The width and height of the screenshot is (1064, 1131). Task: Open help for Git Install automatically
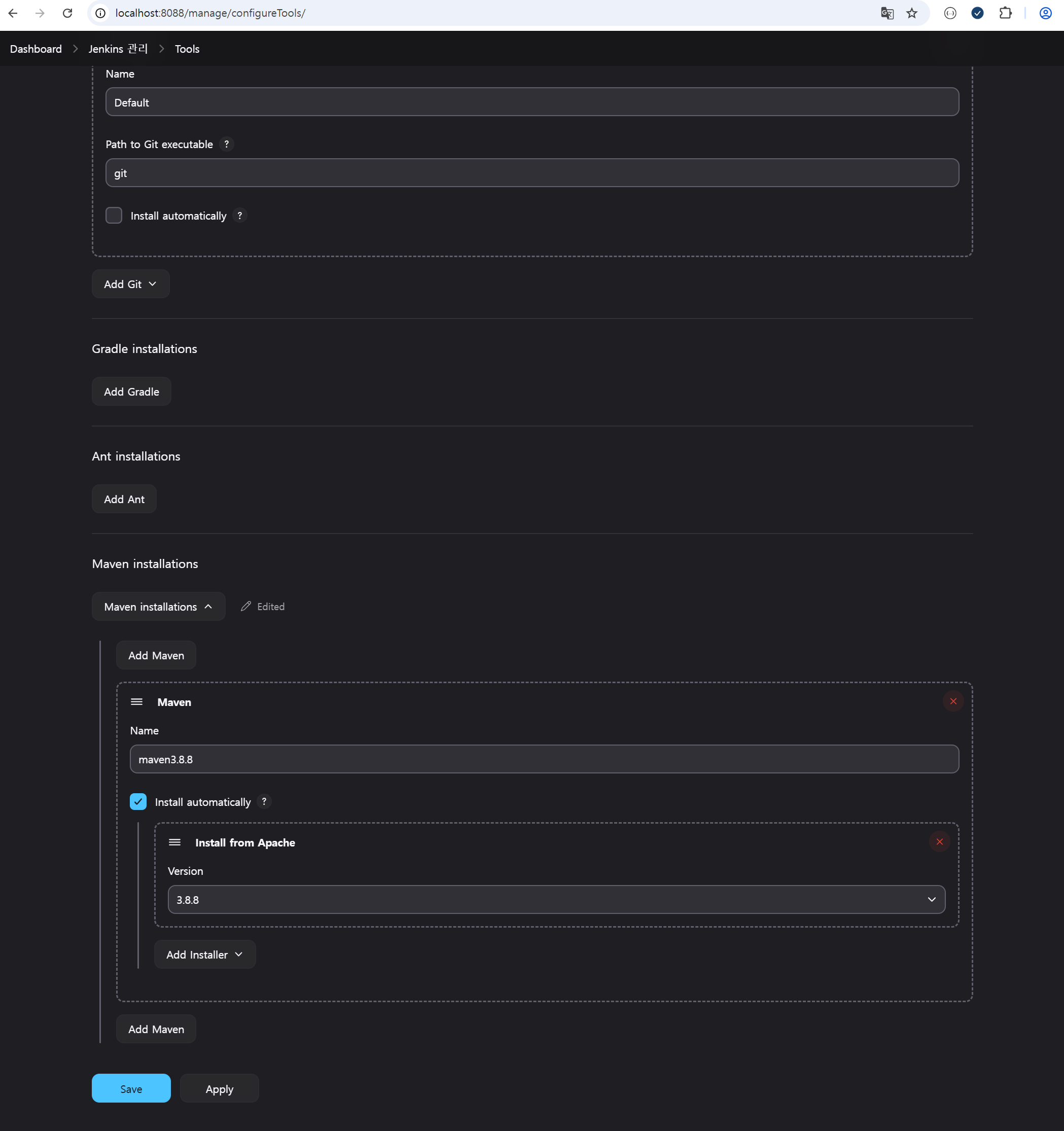(239, 216)
